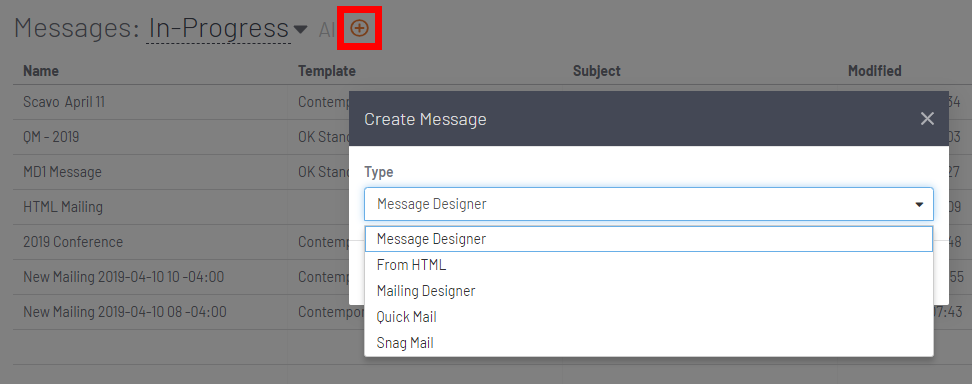The image size is (972, 384).
Task: Open the HTML Mailing entry
Action: (x=63, y=207)
